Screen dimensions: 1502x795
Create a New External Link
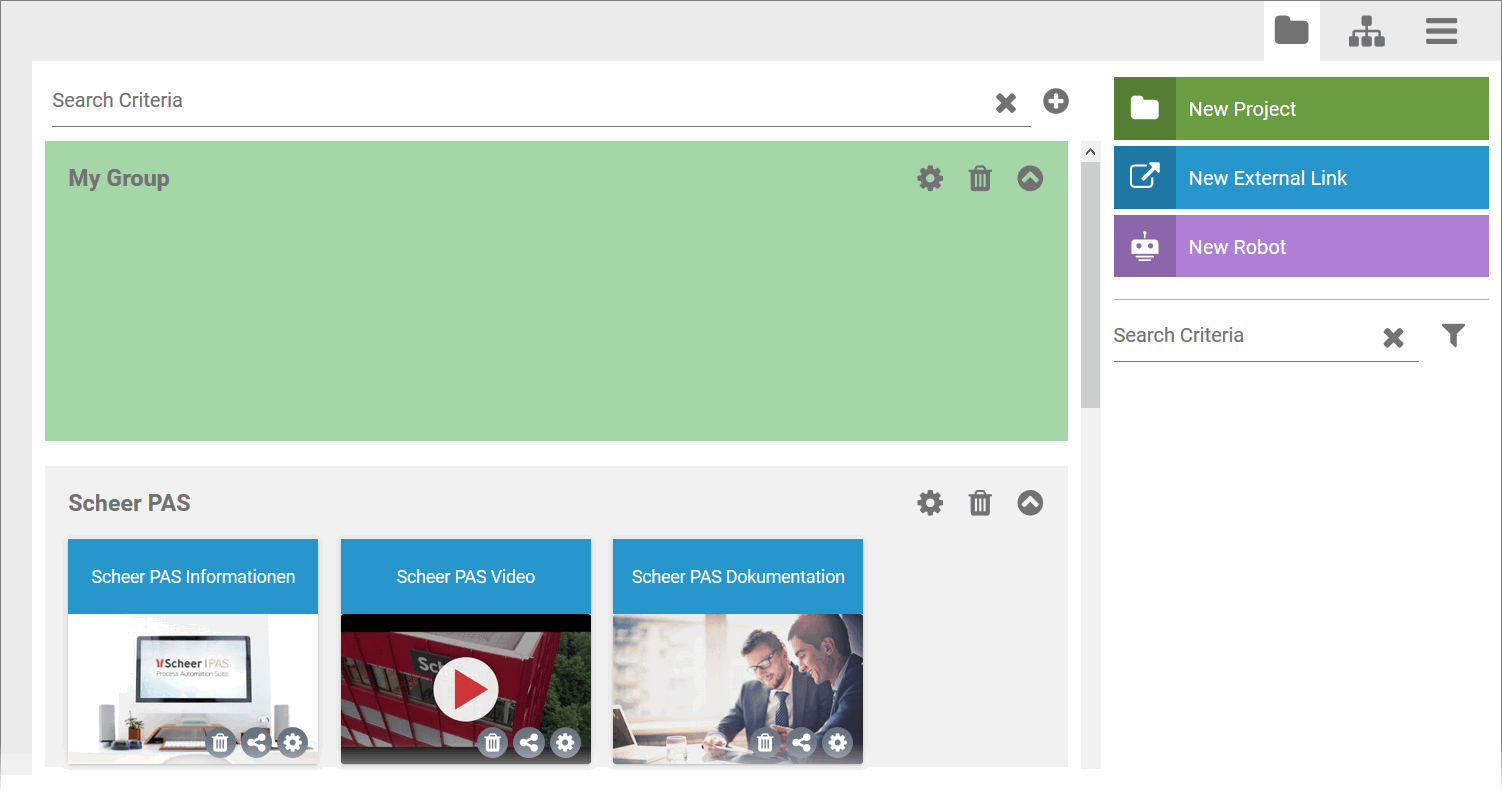point(1301,178)
